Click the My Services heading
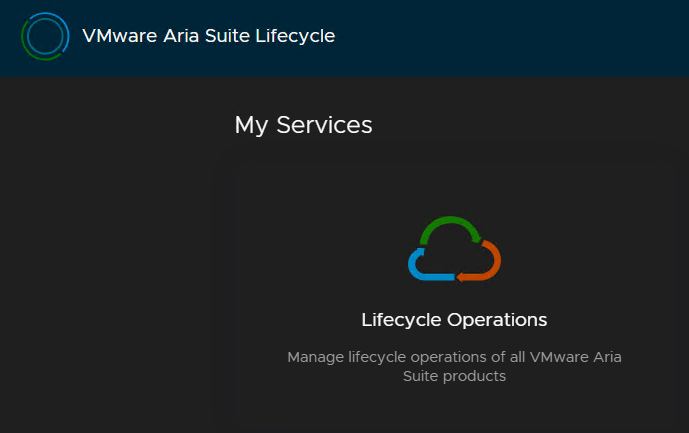Image resolution: width=689 pixels, height=433 pixels. point(303,125)
